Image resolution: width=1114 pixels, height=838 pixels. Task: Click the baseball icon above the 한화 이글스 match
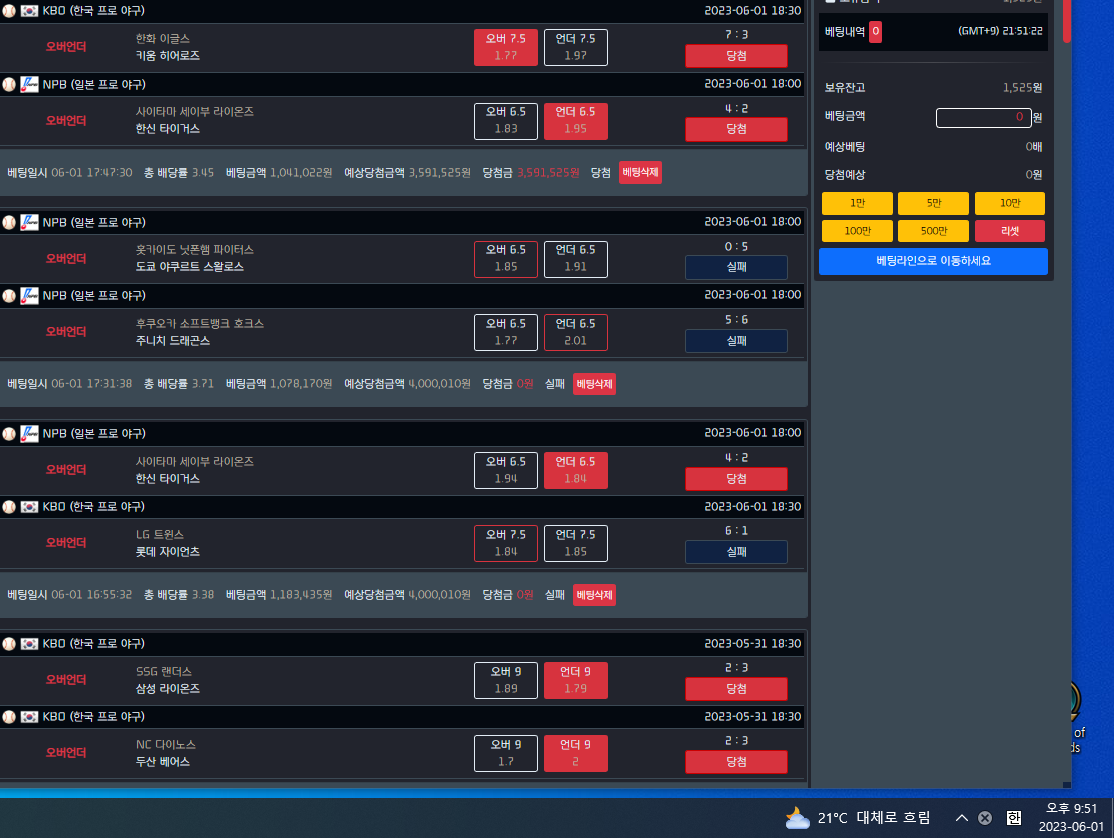(9, 11)
